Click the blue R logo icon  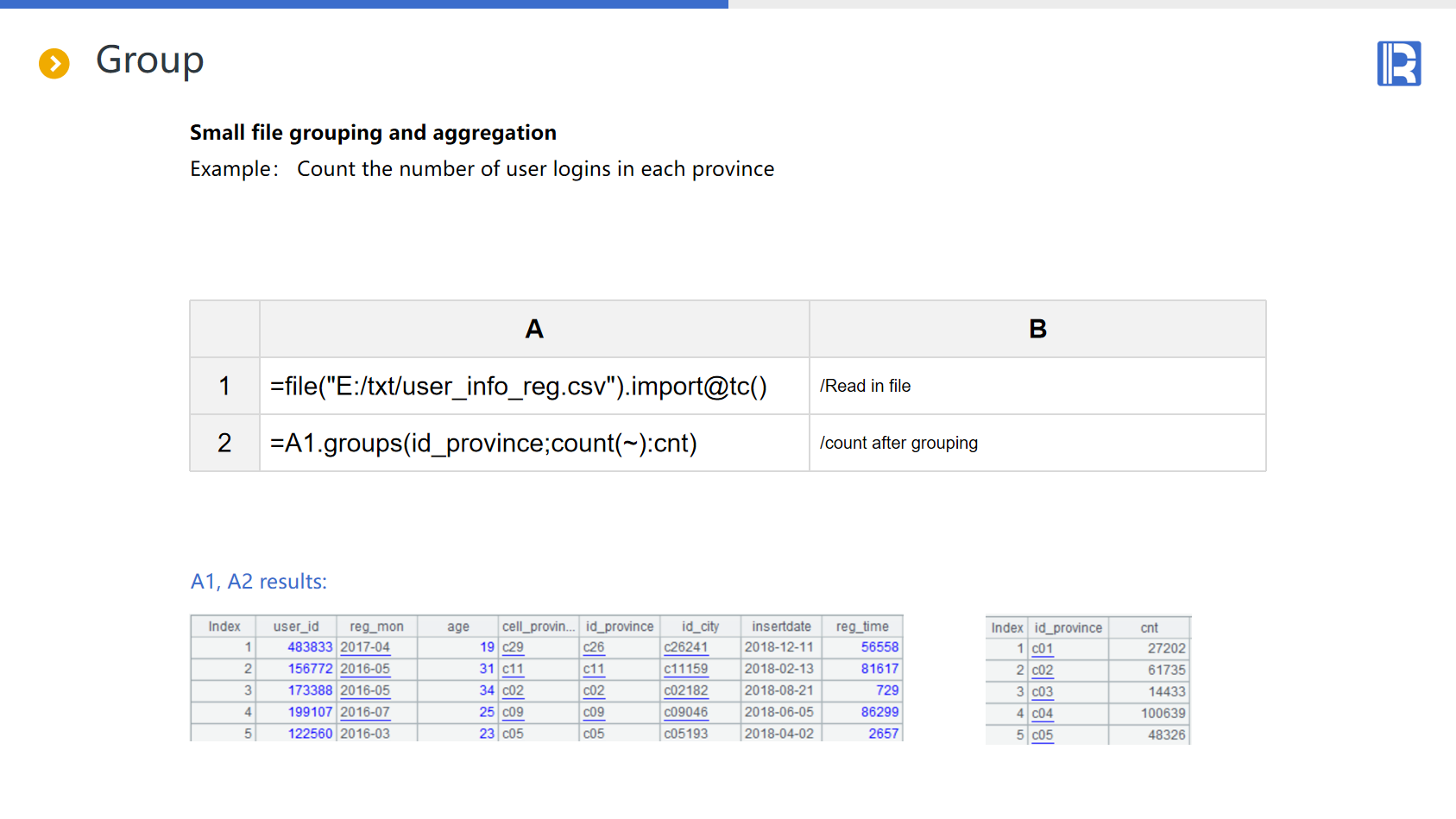click(x=1398, y=64)
